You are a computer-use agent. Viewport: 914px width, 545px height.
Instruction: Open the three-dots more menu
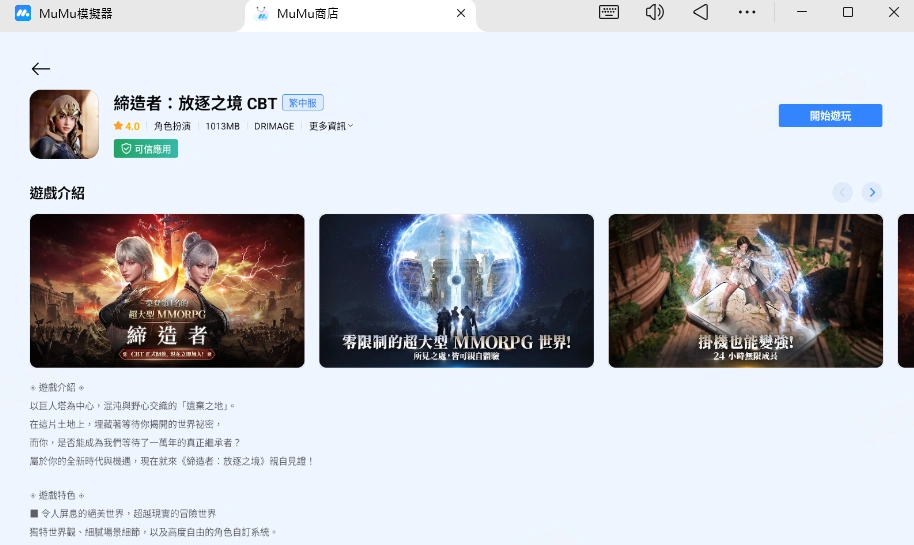pos(747,12)
